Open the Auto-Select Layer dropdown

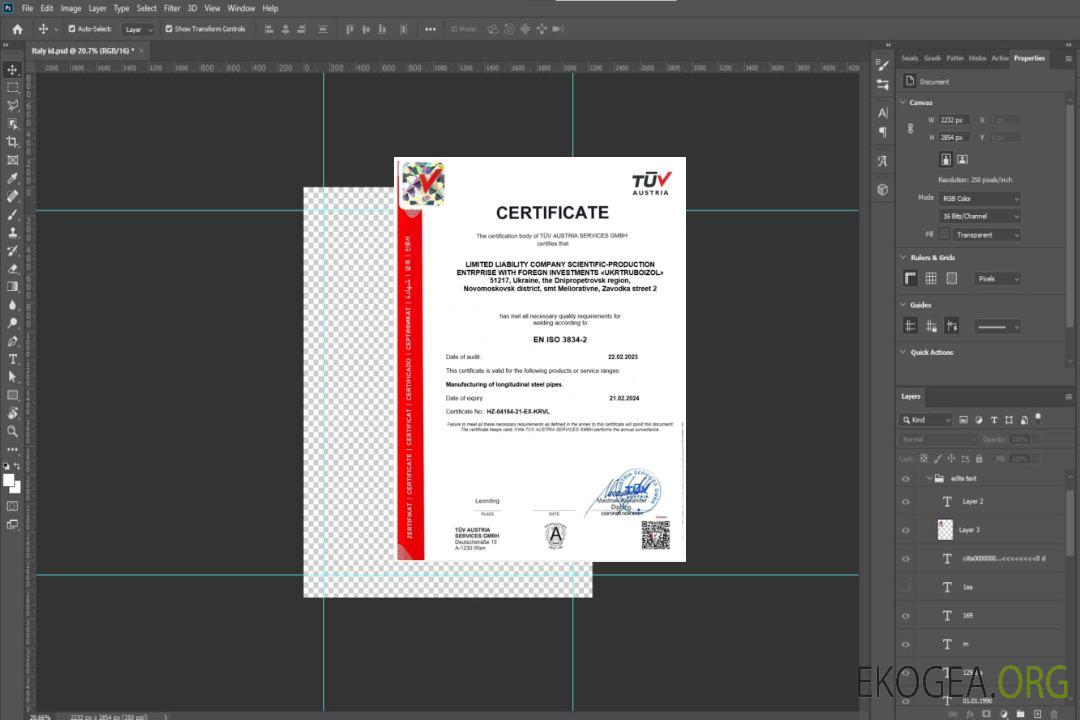(138, 29)
